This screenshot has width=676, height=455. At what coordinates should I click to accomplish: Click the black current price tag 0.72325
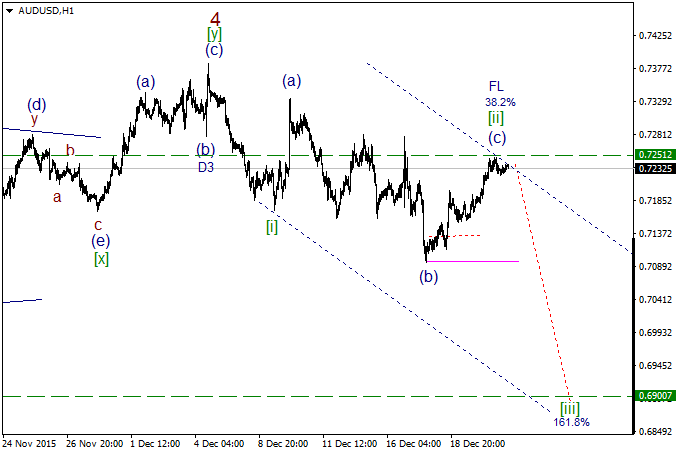[655, 168]
